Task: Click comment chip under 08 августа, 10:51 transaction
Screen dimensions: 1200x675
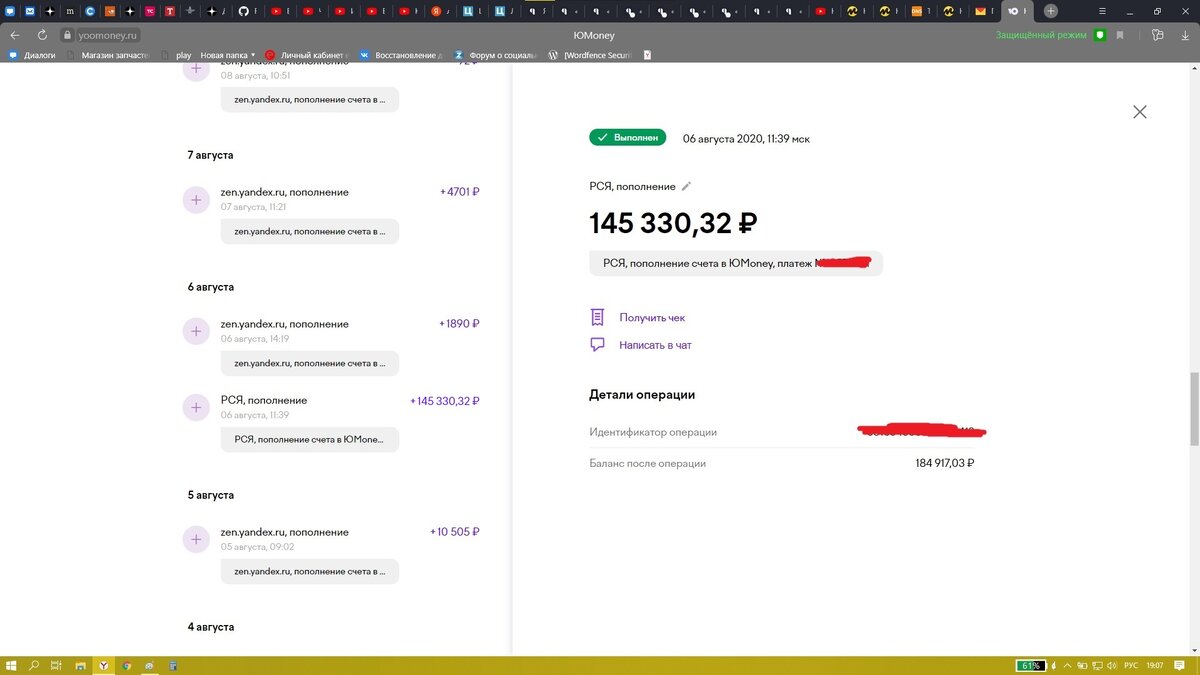Action: pyautogui.click(x=309, y=99)
